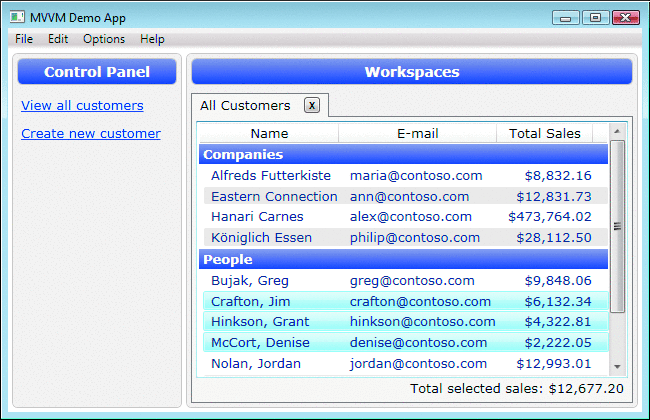This screenshot has height=420, width=650.
Task: Sort by the Name column header
Action: pyautogui.click(x=269, y=134)
